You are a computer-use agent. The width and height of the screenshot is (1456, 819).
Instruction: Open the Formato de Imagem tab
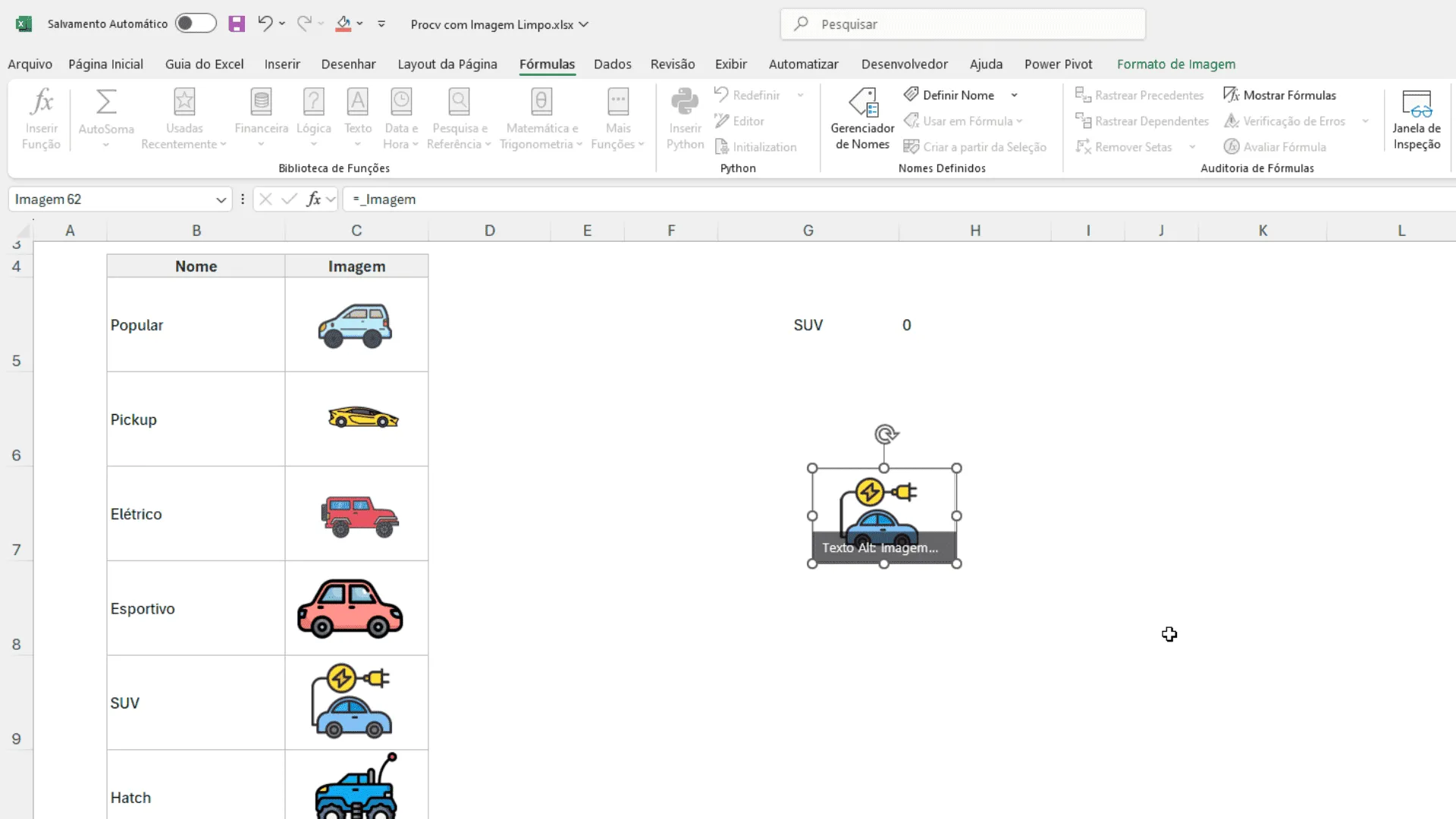point(1175,64)
